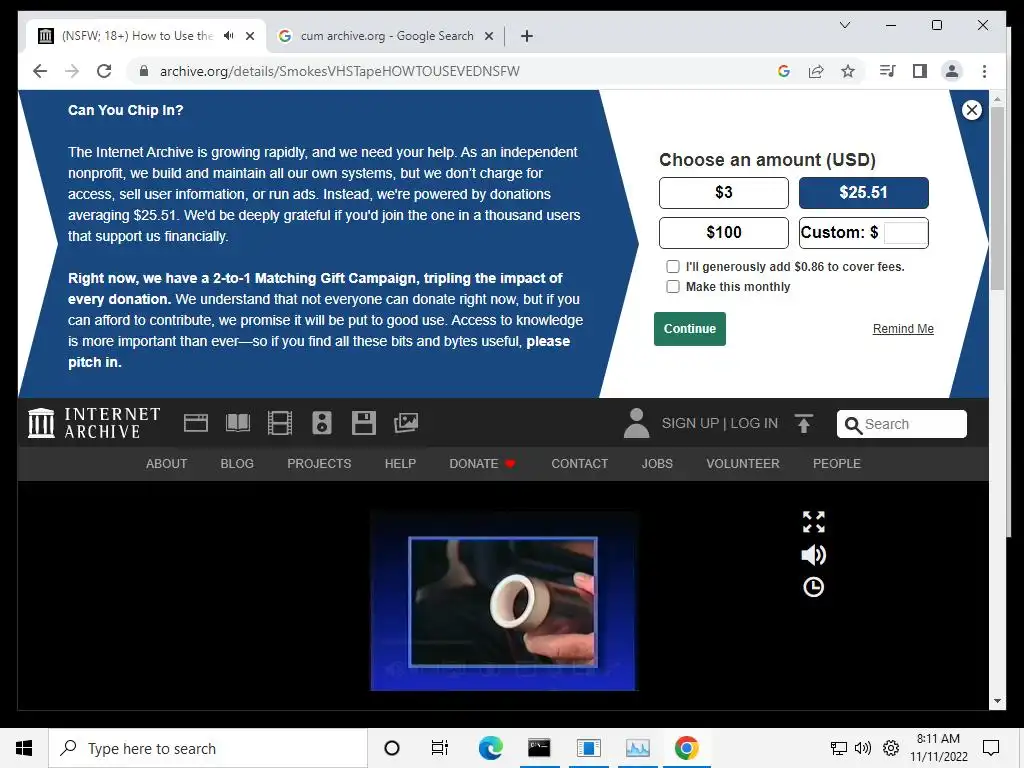Open the PEOPLE menu item
The height and width of the screenshot is (768, 1024).
point(837,464)
